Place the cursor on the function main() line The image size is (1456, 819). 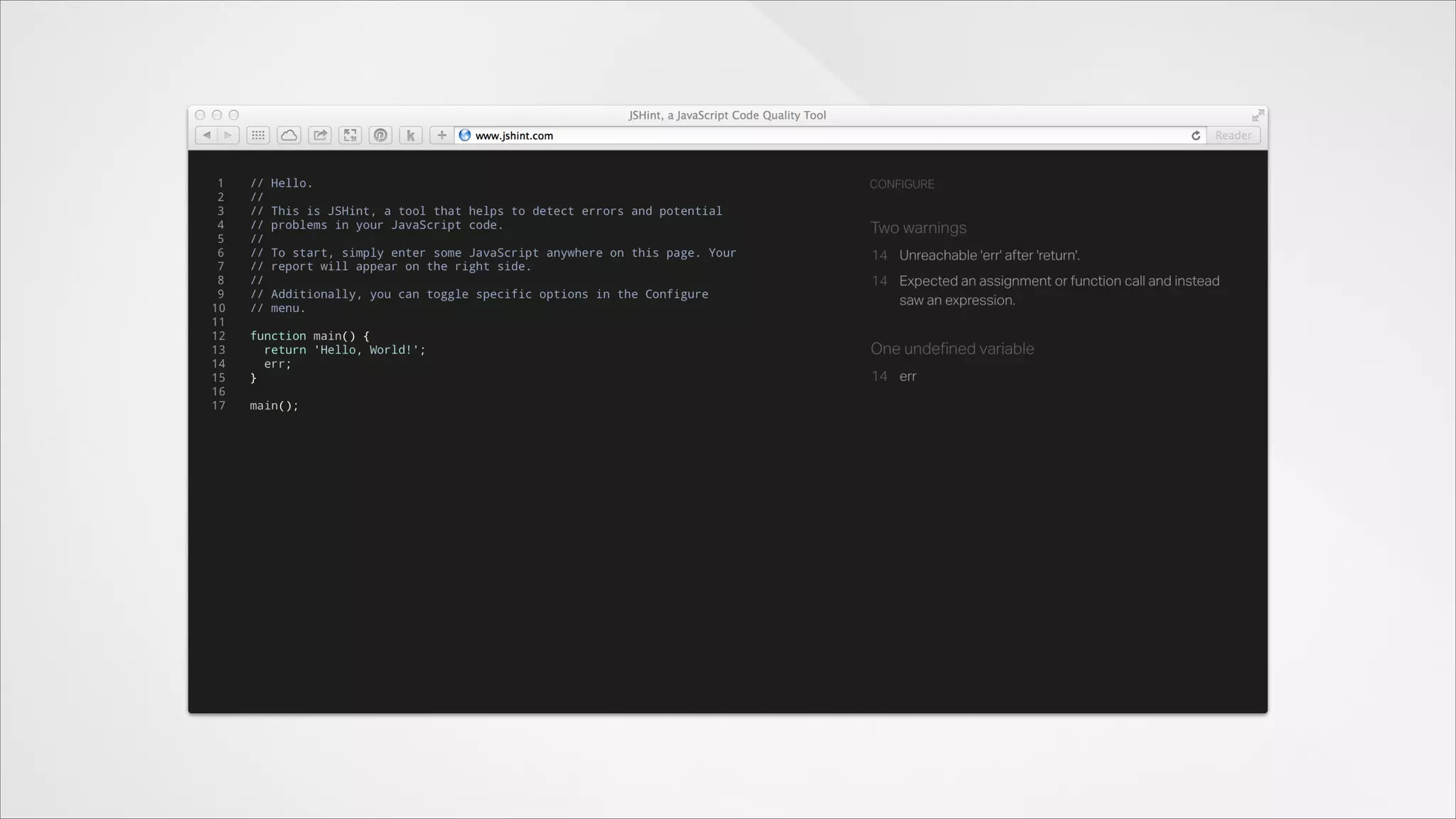[x=309, y=336]
